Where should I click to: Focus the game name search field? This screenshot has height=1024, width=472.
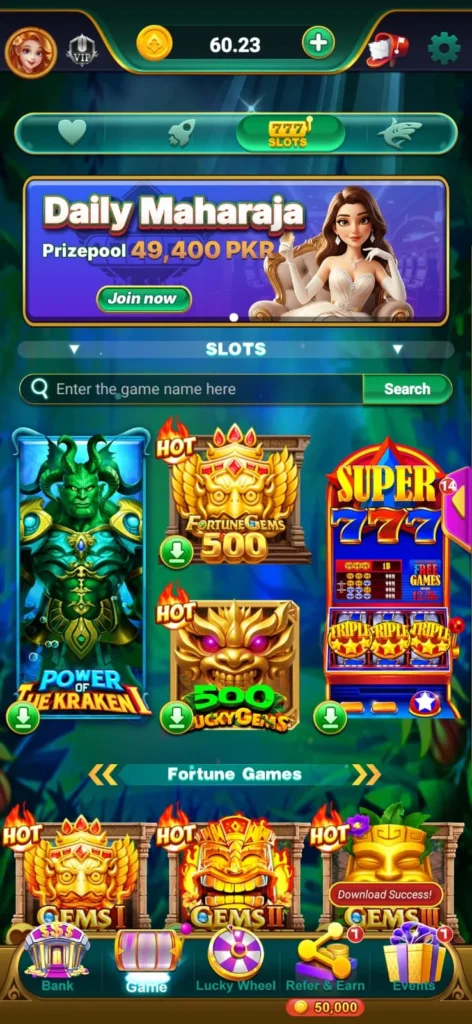[x=191, y=389]
